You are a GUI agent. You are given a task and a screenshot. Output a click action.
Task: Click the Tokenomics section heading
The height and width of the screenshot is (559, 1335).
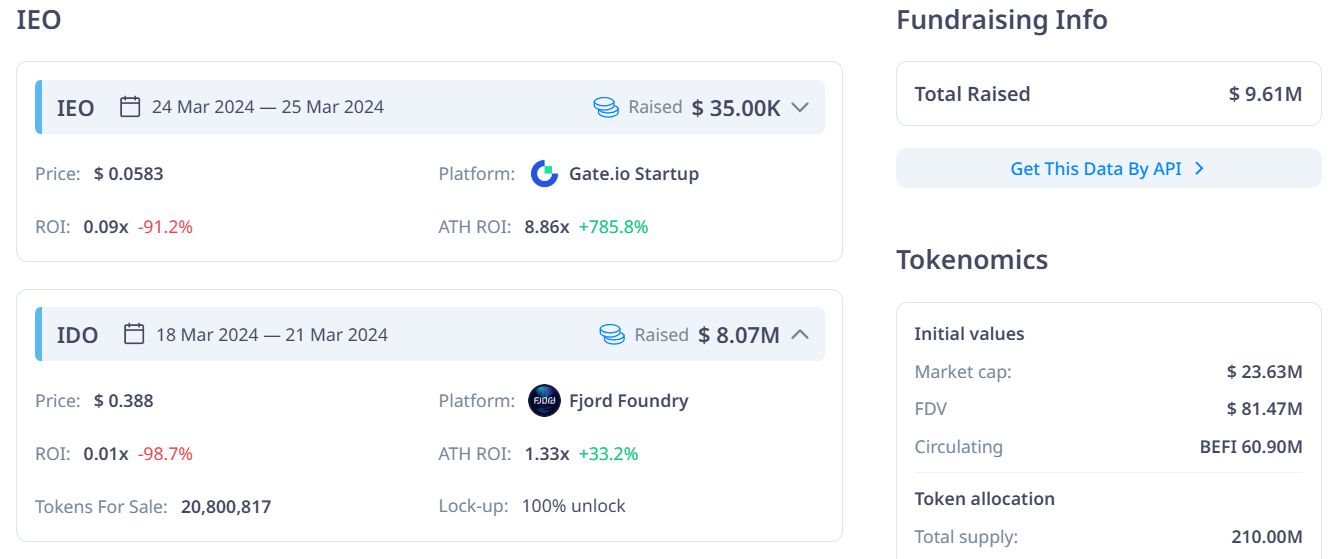972,260
